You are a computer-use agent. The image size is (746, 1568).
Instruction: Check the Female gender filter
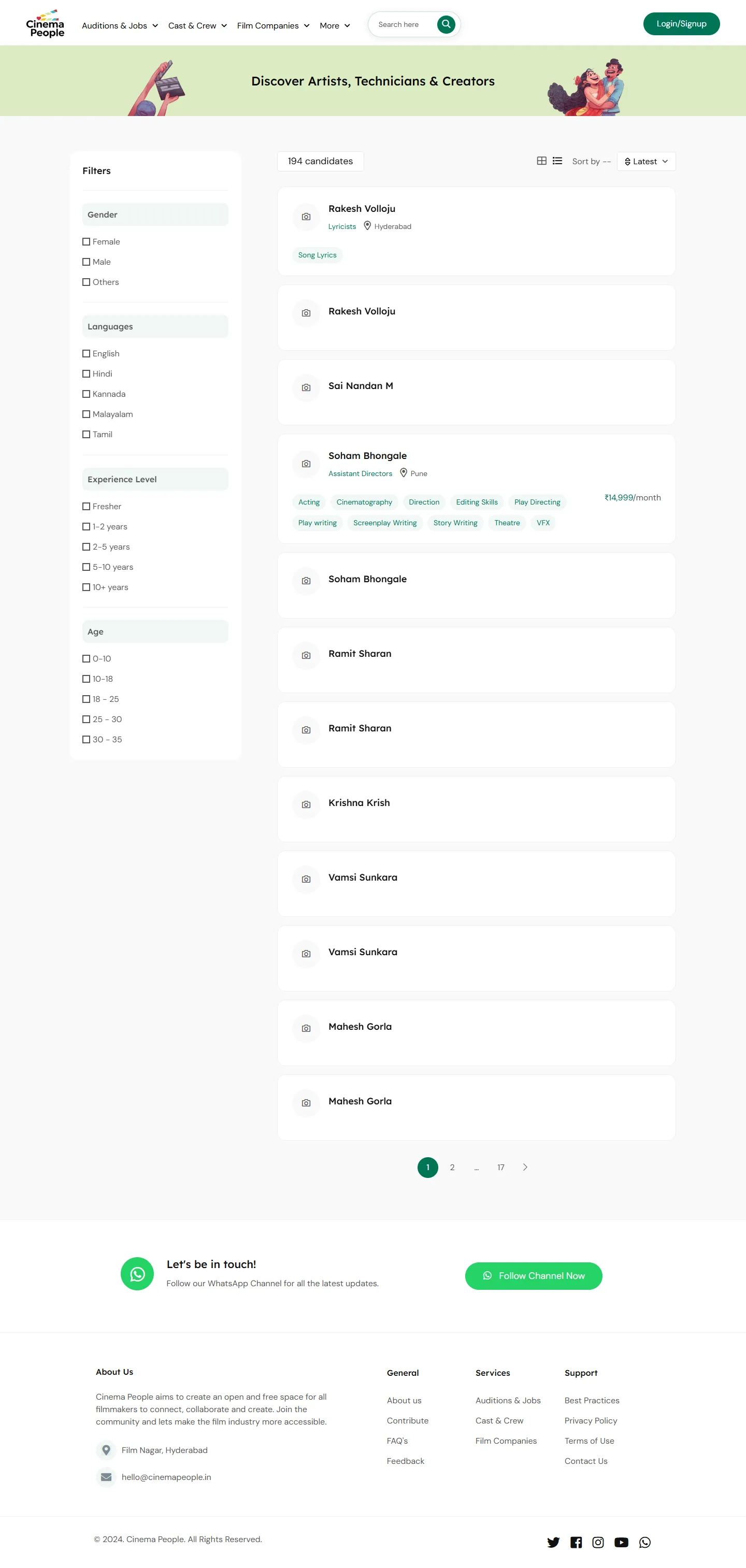pyautogui.click(x=87, y=242)
